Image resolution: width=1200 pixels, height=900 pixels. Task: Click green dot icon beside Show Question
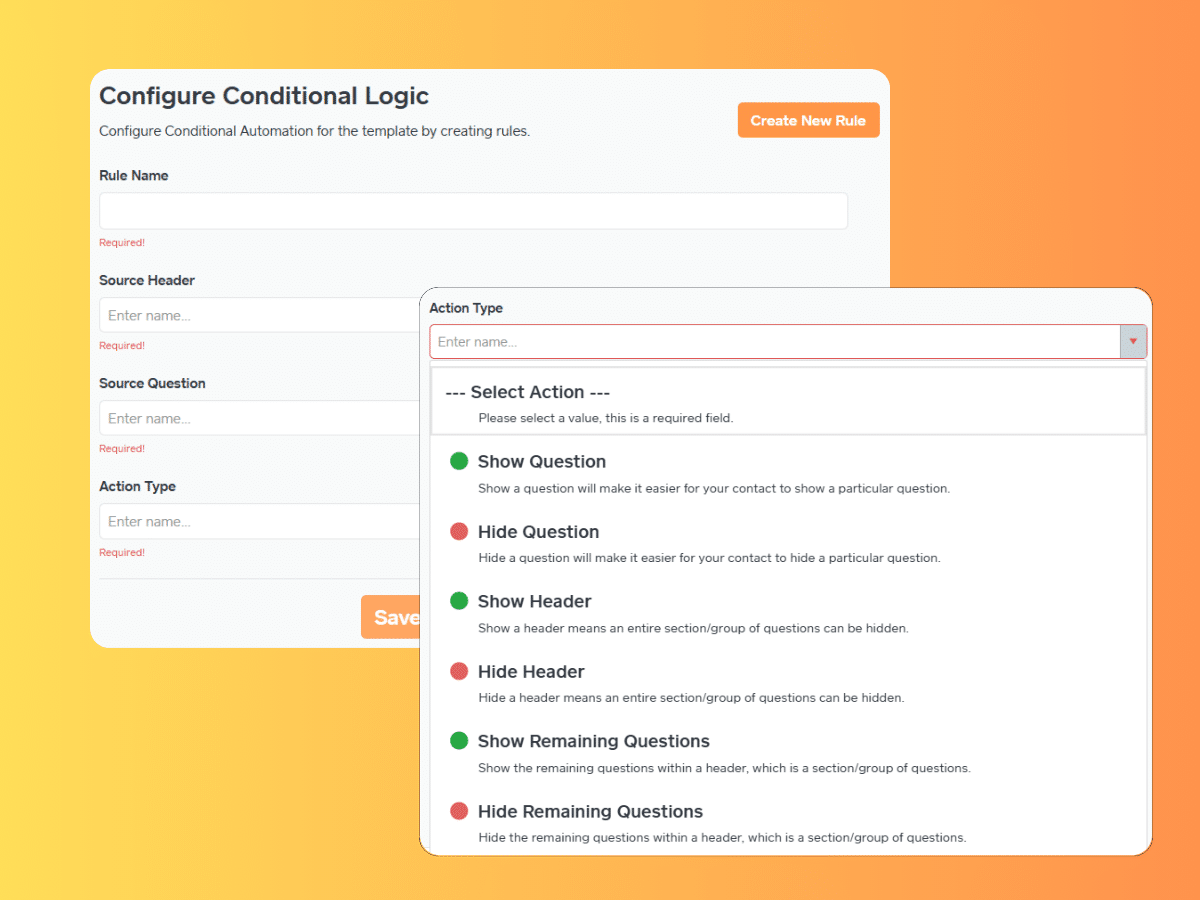[459, 461]
